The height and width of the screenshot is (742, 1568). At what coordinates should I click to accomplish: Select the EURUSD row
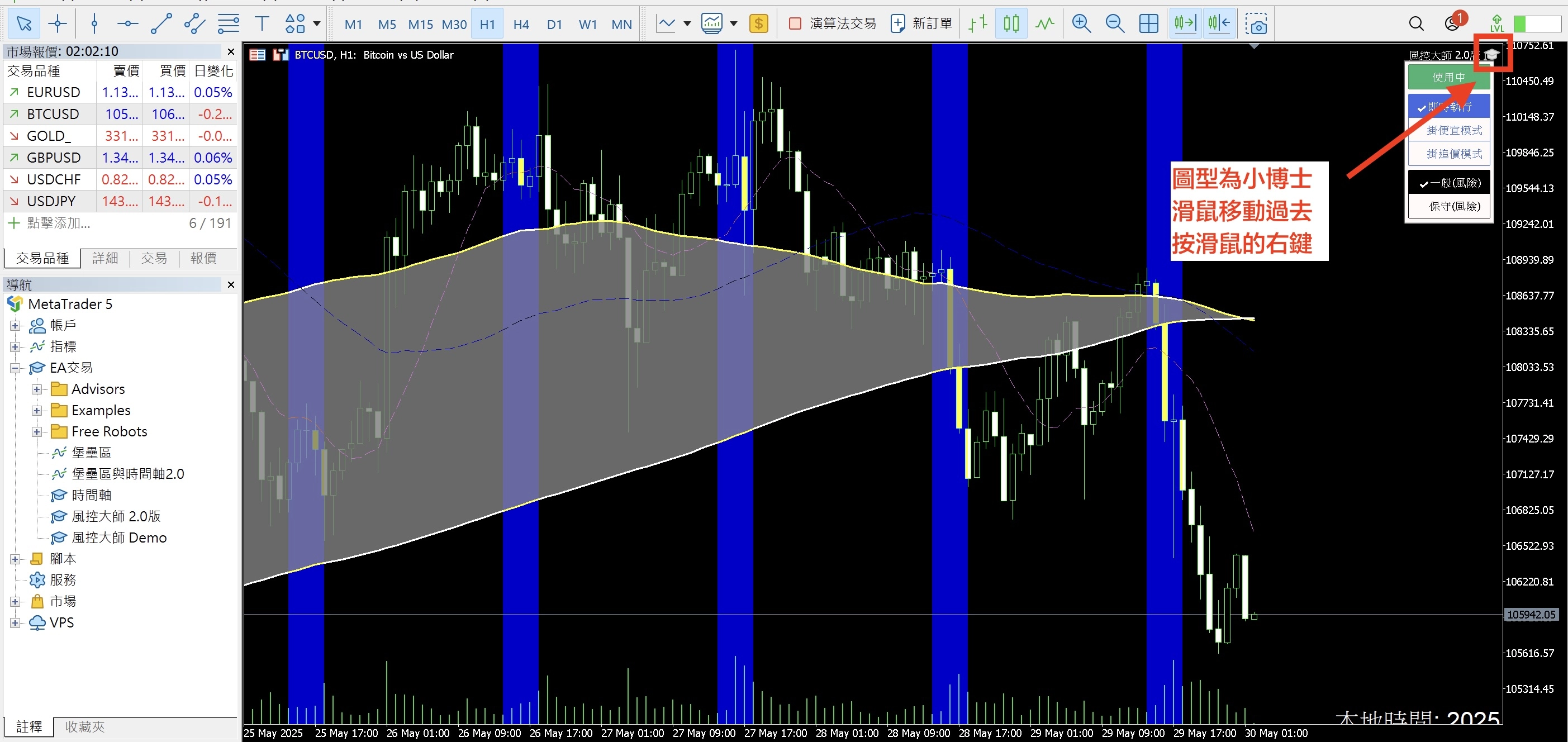[121, 93]
